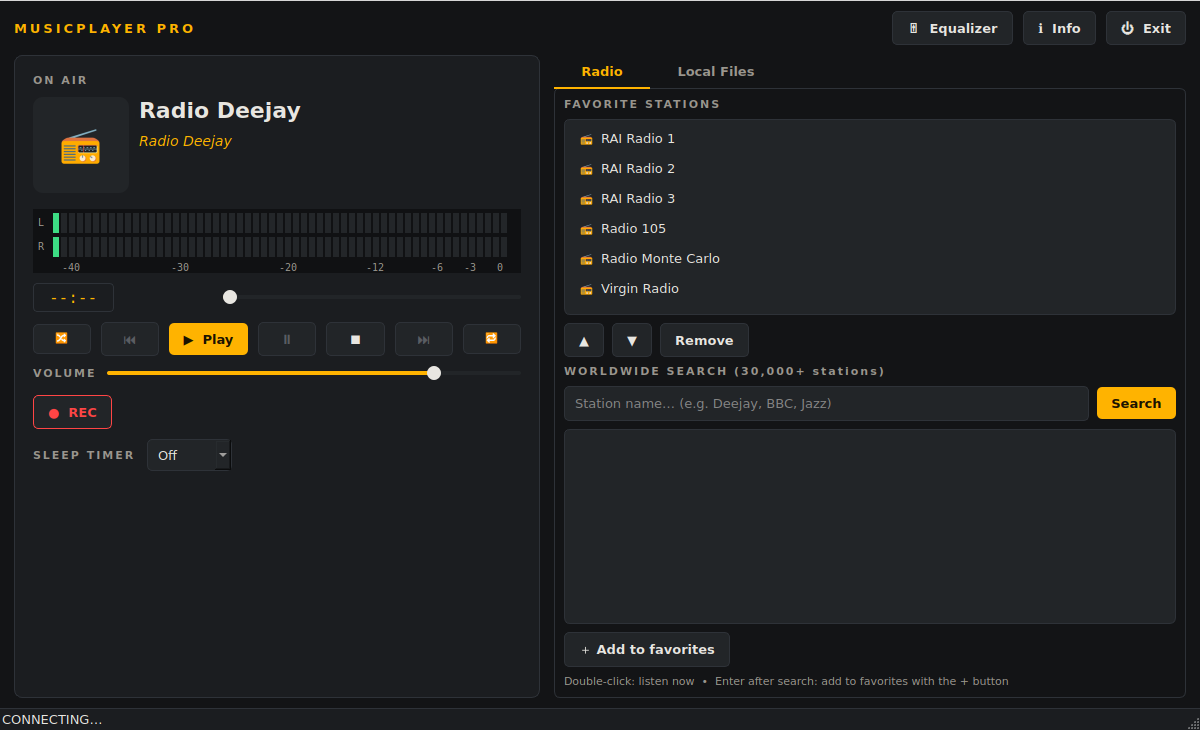This screenshot has width=1200, height=730.
Task: Adjust the volume slider handle
Action: (x=434, y=373)
